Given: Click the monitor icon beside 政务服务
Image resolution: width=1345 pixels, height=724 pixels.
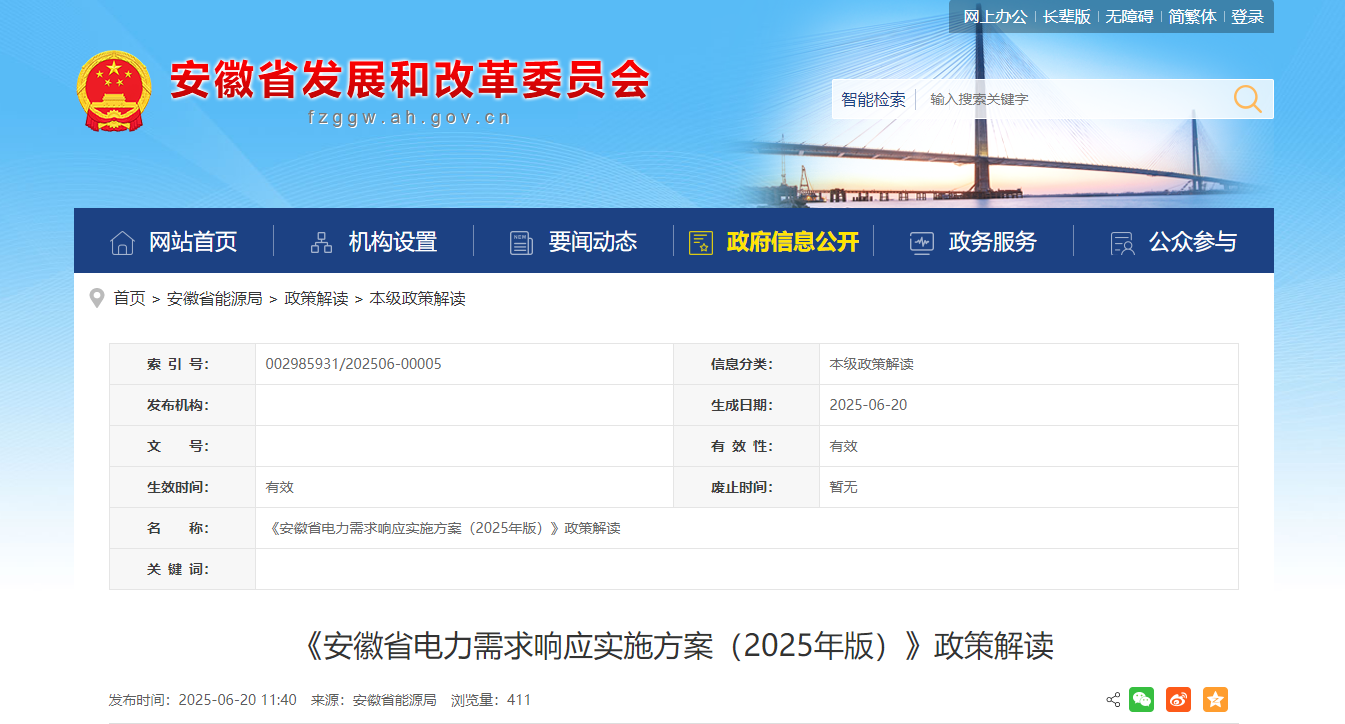Looking at the screenshot, I should (921, 242).
